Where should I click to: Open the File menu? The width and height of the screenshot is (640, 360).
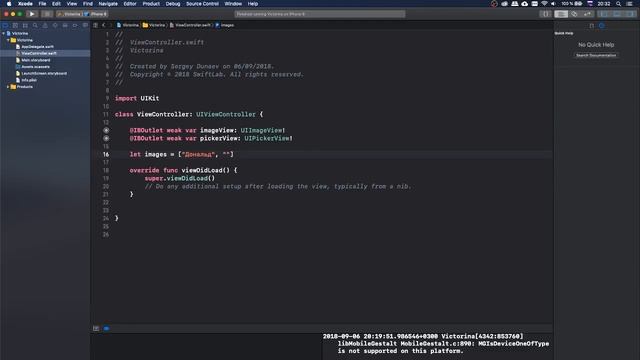coord(42,4)
